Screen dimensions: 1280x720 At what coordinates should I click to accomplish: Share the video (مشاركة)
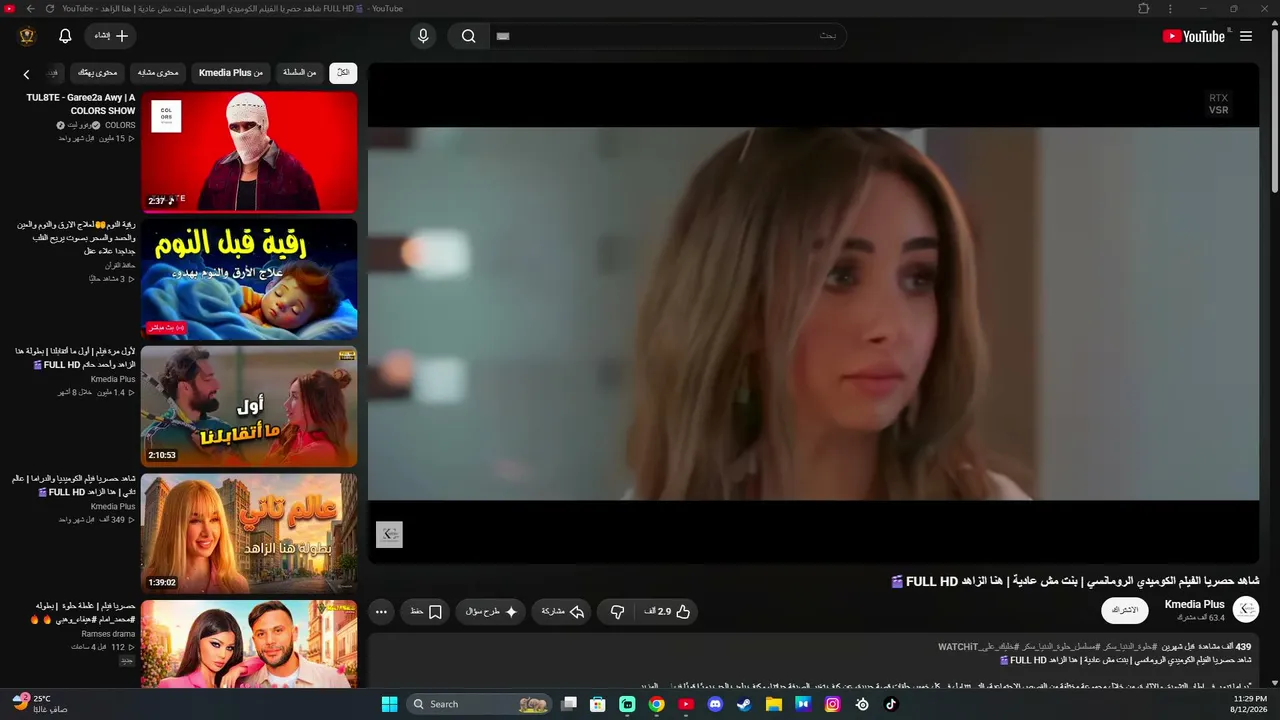pyautogui.click(x=563, y=612)
